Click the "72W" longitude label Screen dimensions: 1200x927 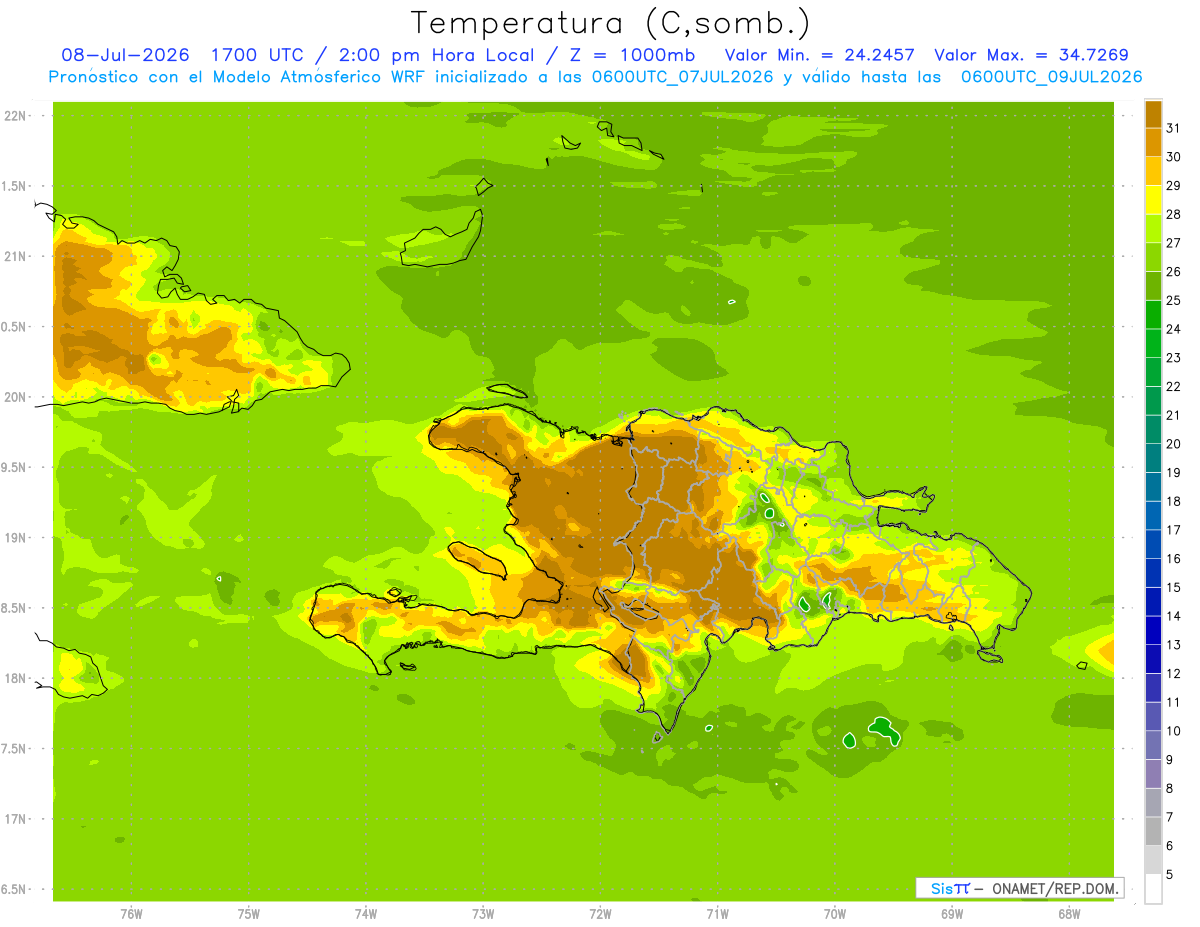[x=600, y=913]
